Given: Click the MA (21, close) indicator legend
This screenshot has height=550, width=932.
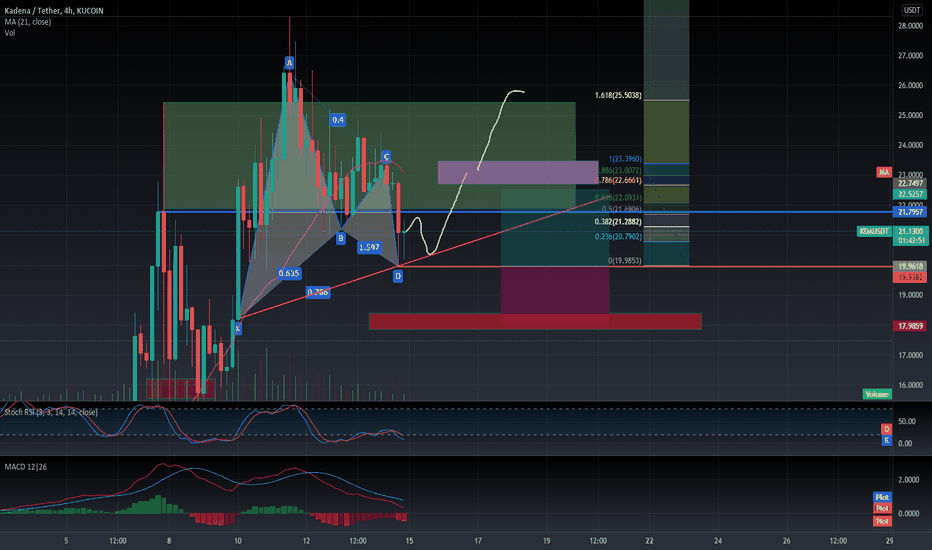Looking at the screenshot, I should (27, 22).
